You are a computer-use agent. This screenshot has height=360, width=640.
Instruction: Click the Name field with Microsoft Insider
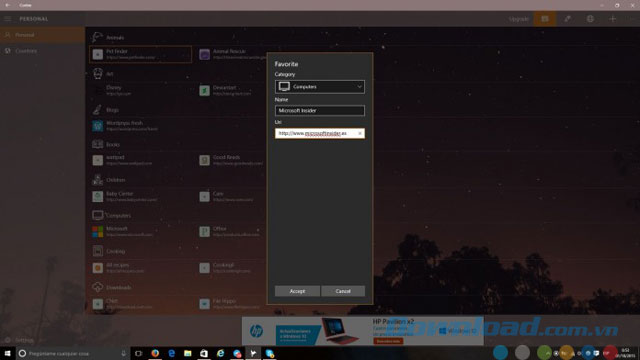320,111
